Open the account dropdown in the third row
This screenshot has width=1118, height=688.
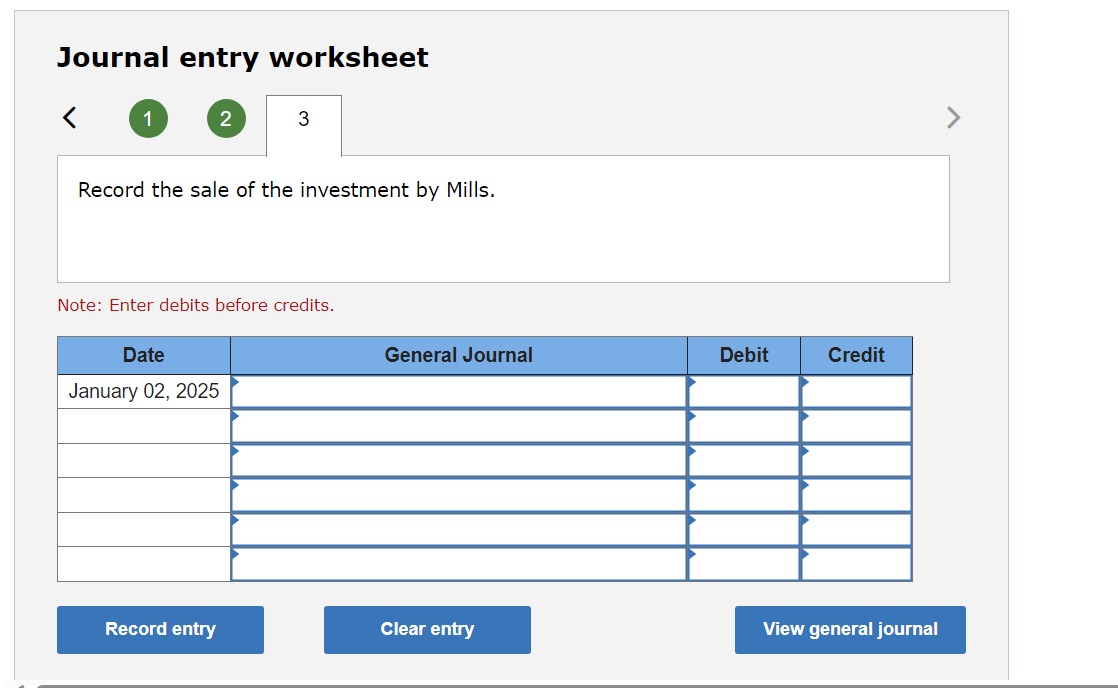[x=236, y=452]
